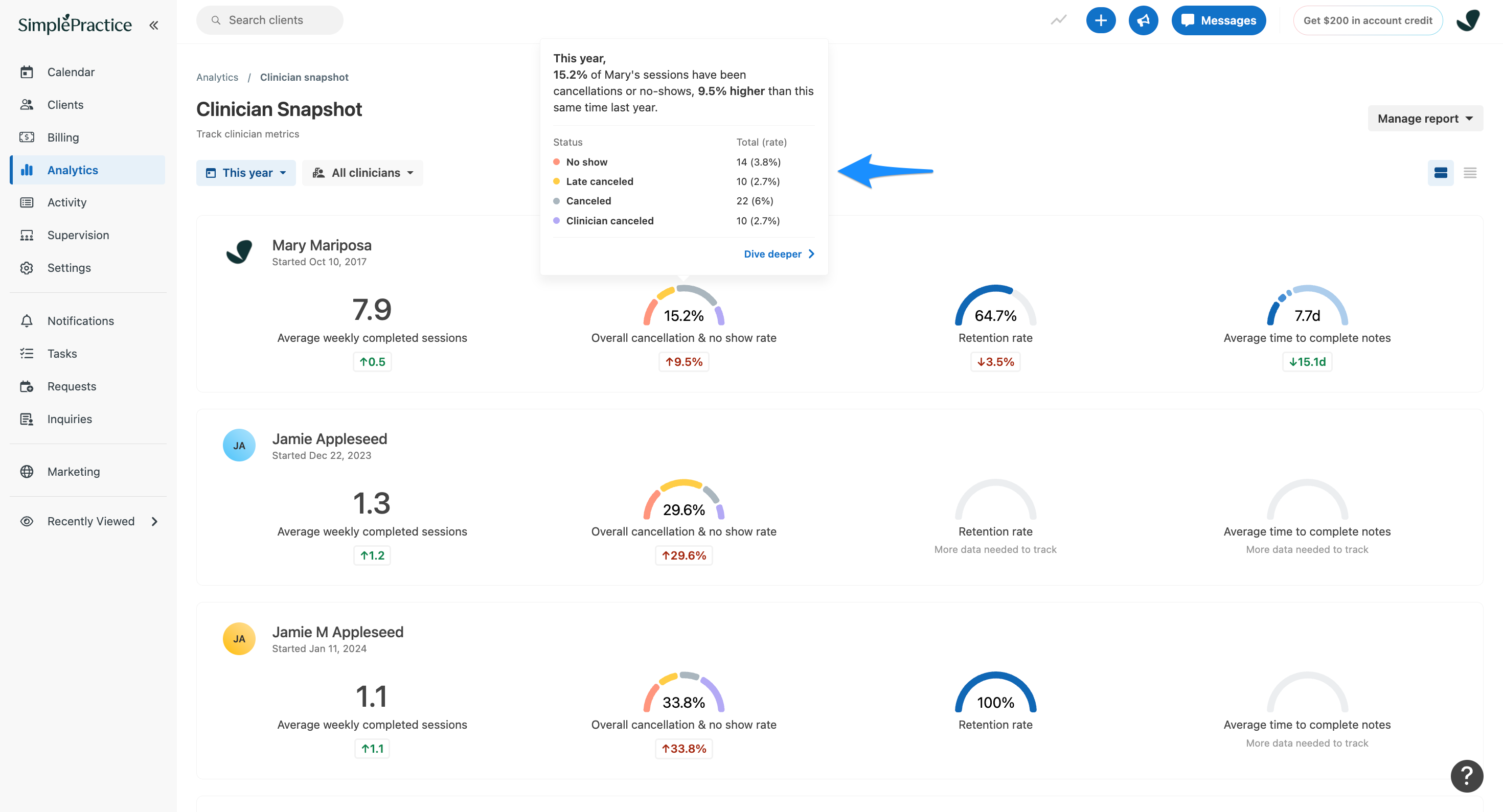Click the Supervision icon in sidebar
Screen dimensions: 1503x812
[27, 235]
